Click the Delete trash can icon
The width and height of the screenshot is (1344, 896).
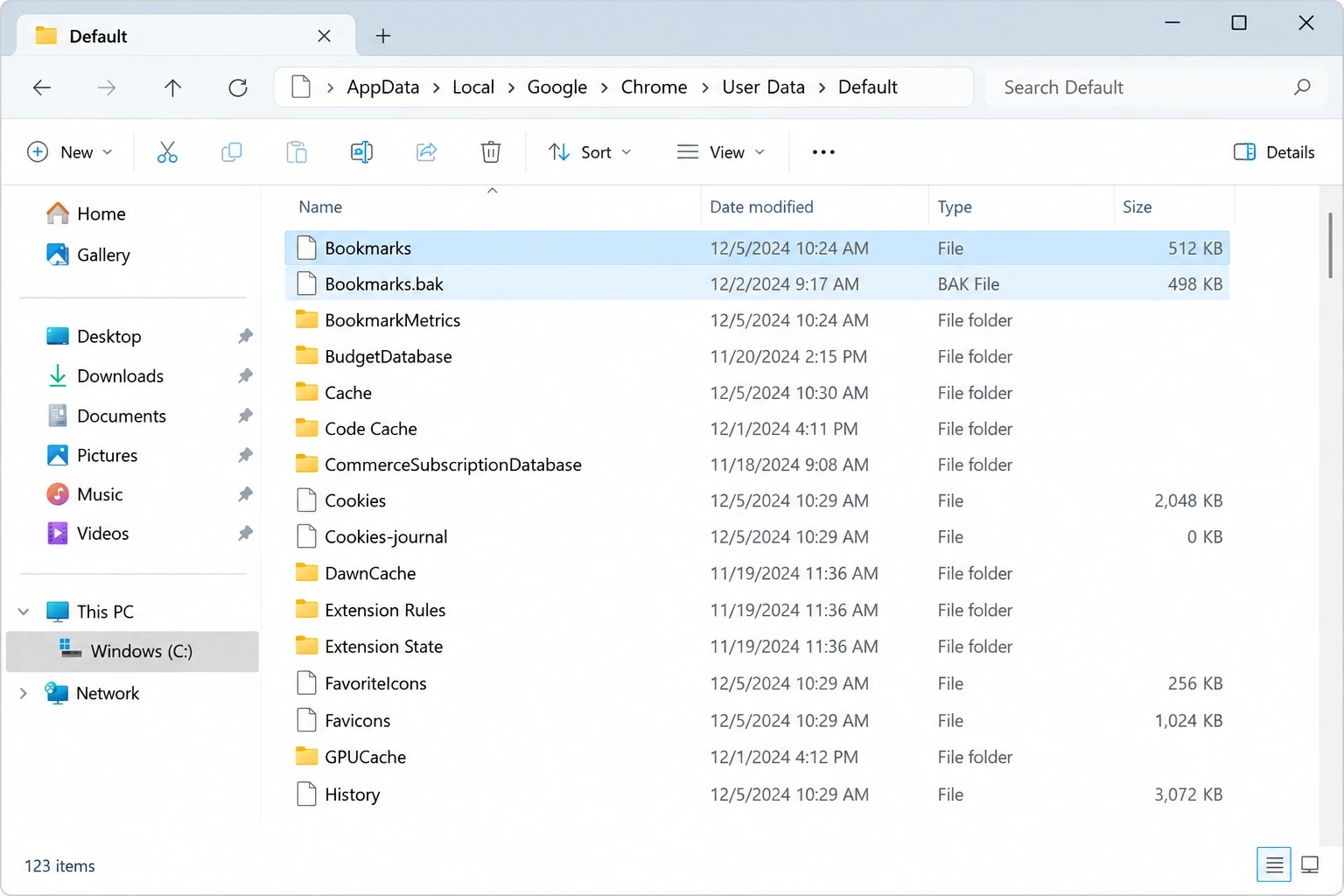tap(491, 152)
